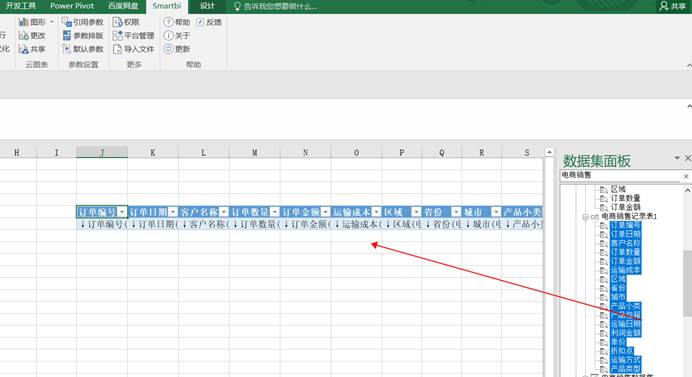Open the 订单编号 column filter dropdown
This screenshot has width=692, height=377.
pos(122,212)
